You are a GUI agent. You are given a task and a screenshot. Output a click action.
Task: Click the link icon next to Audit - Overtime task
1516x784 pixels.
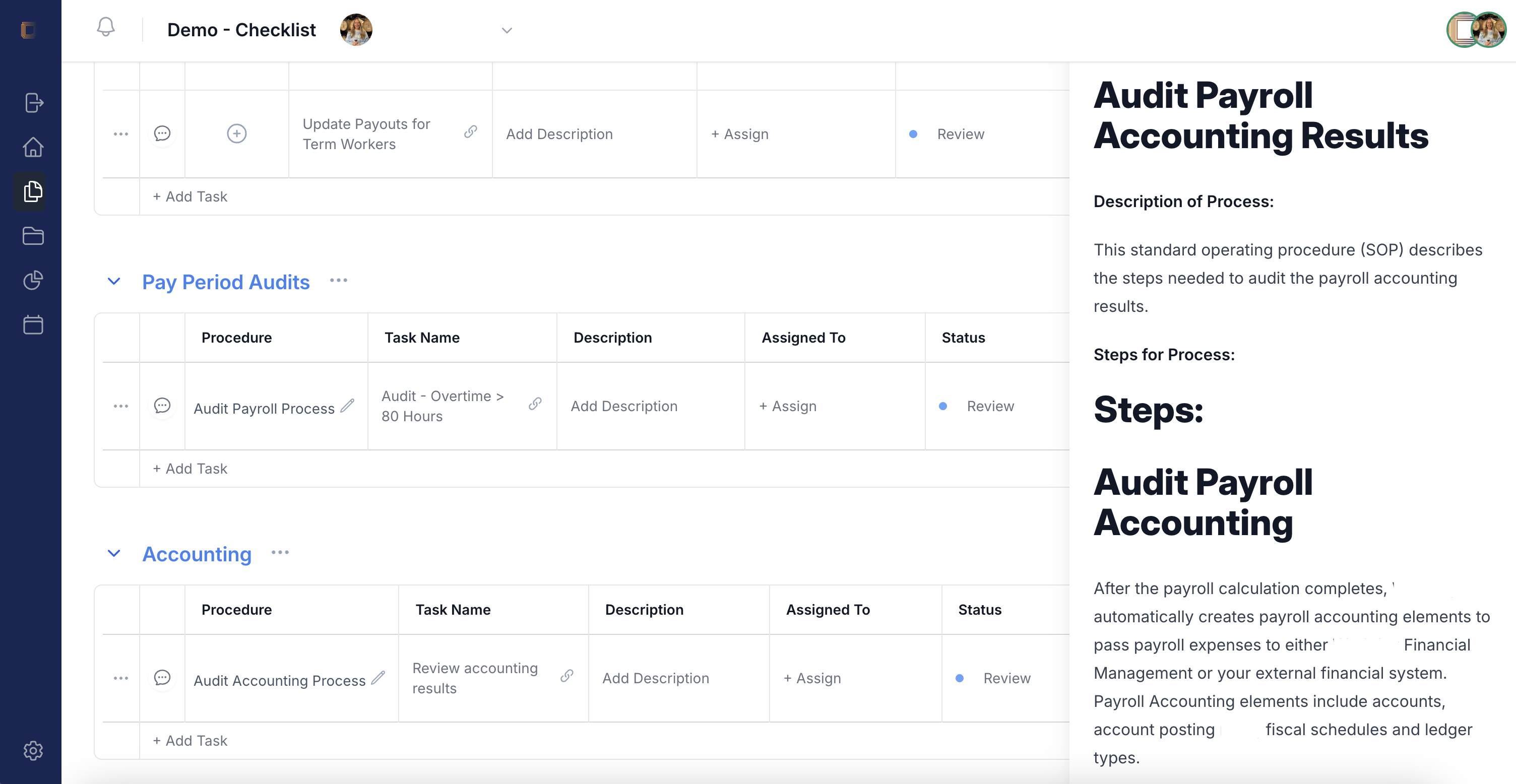pos(534,406)
